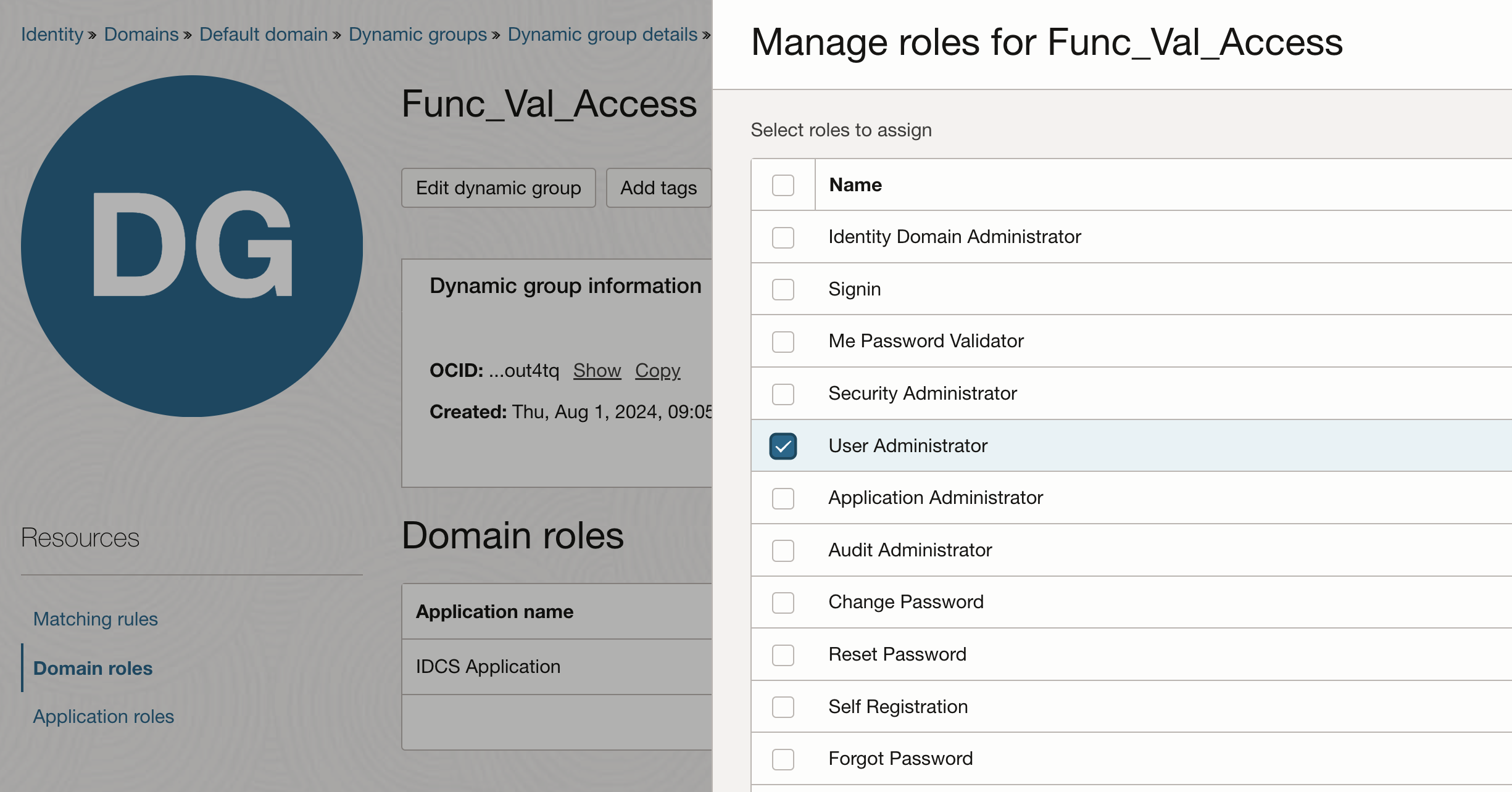Screen dimensions: 1512x792
Task: Tick the Security Administrator checkbox
Action: (783, 394)
